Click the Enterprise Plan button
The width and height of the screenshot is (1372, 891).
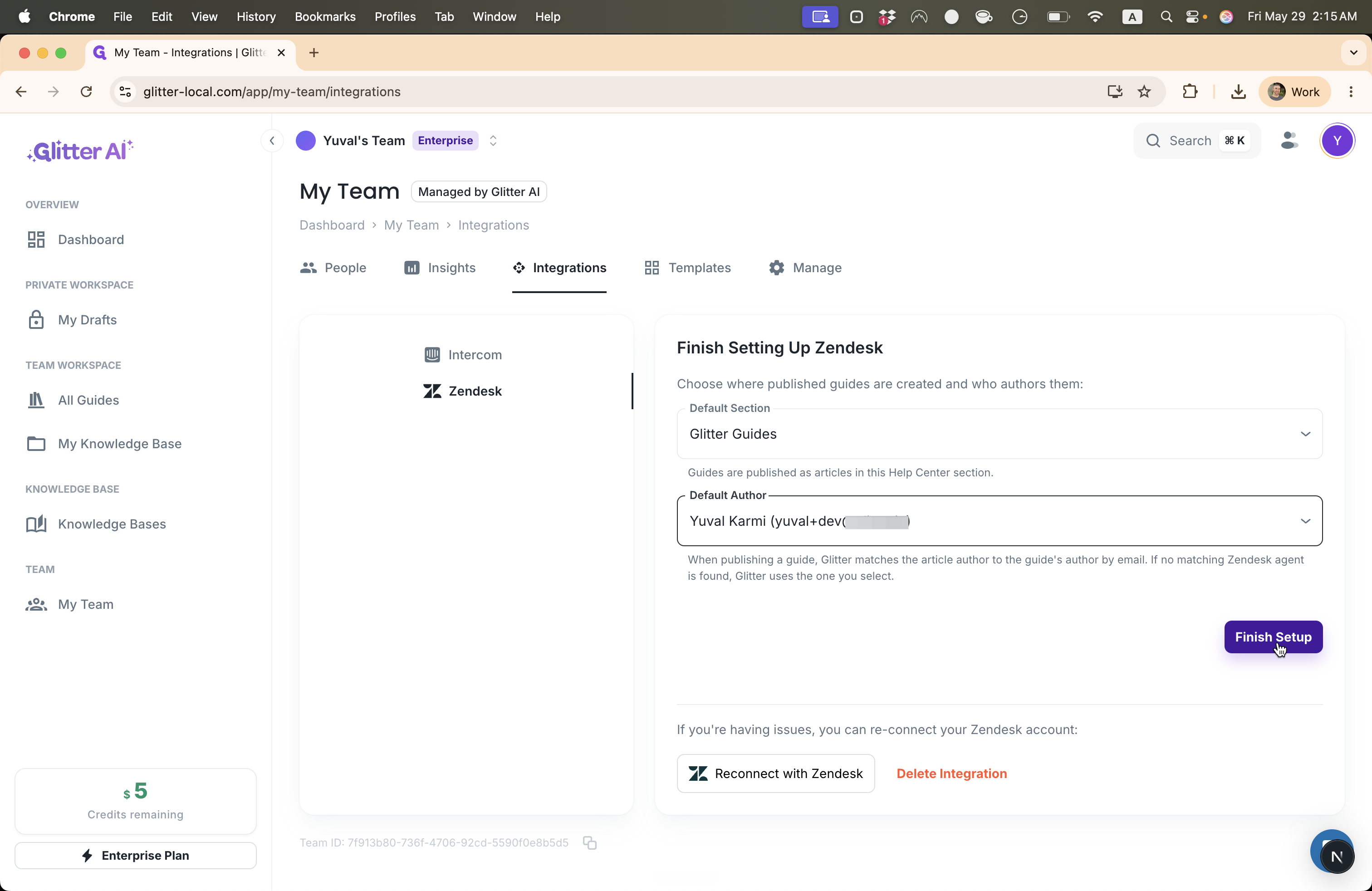136,855
